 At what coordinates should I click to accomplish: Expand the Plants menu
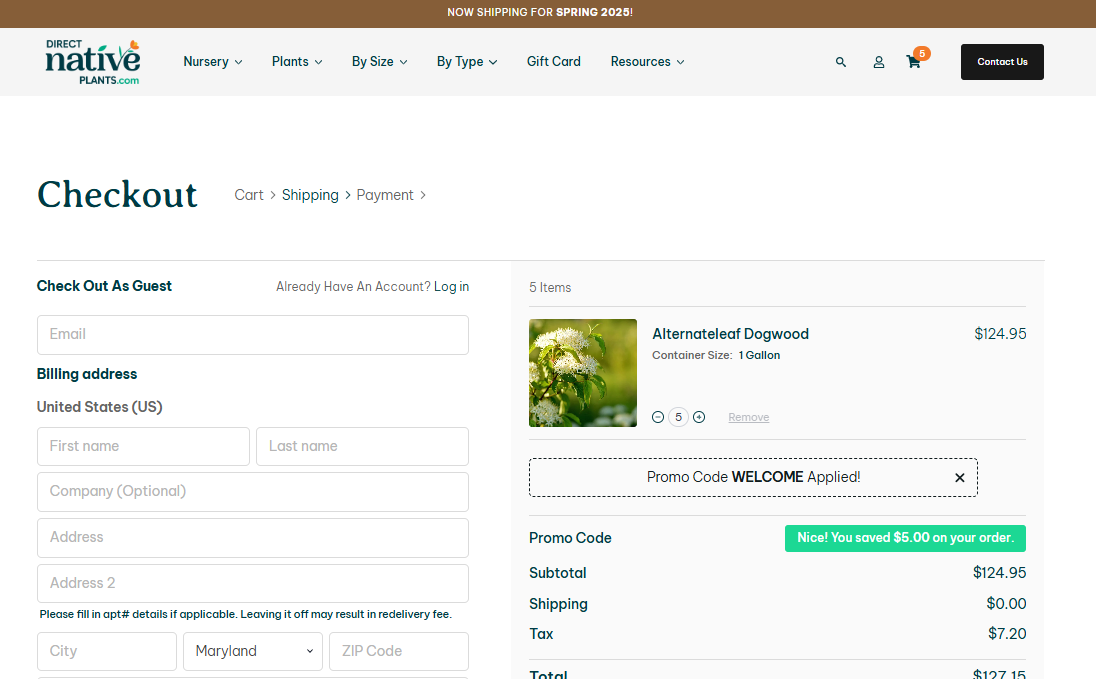(x=296, y=61)
